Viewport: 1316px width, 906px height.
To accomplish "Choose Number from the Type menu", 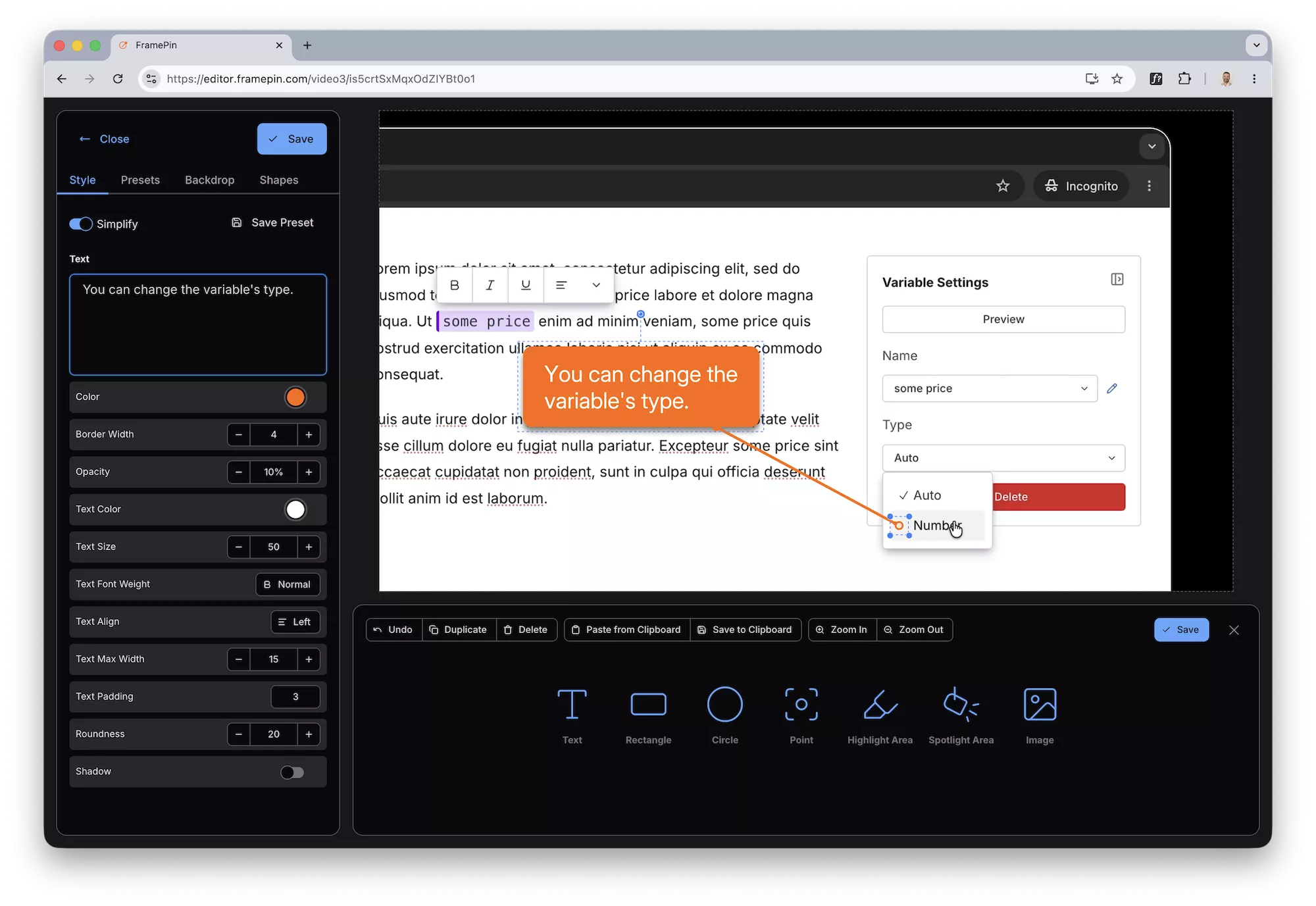I will tap(937, 525).
